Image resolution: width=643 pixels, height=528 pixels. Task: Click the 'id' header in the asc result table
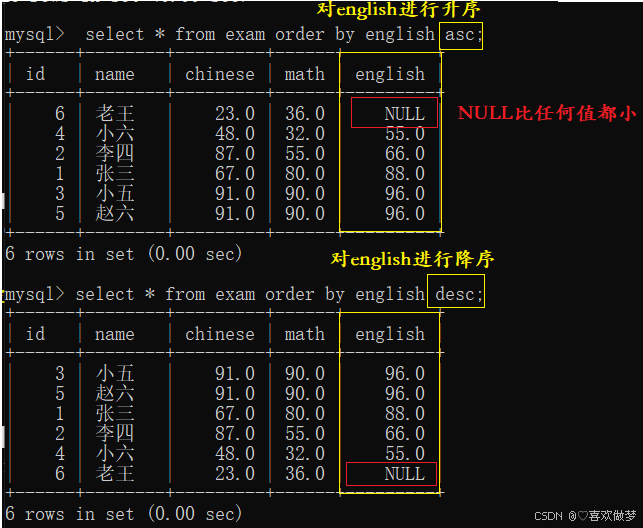click(35, 74)
